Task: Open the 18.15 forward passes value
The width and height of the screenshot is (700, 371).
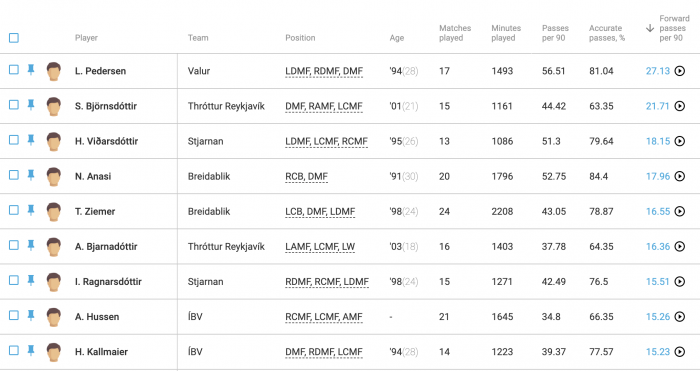Action: pyautogui.click(x=658, y=142)
